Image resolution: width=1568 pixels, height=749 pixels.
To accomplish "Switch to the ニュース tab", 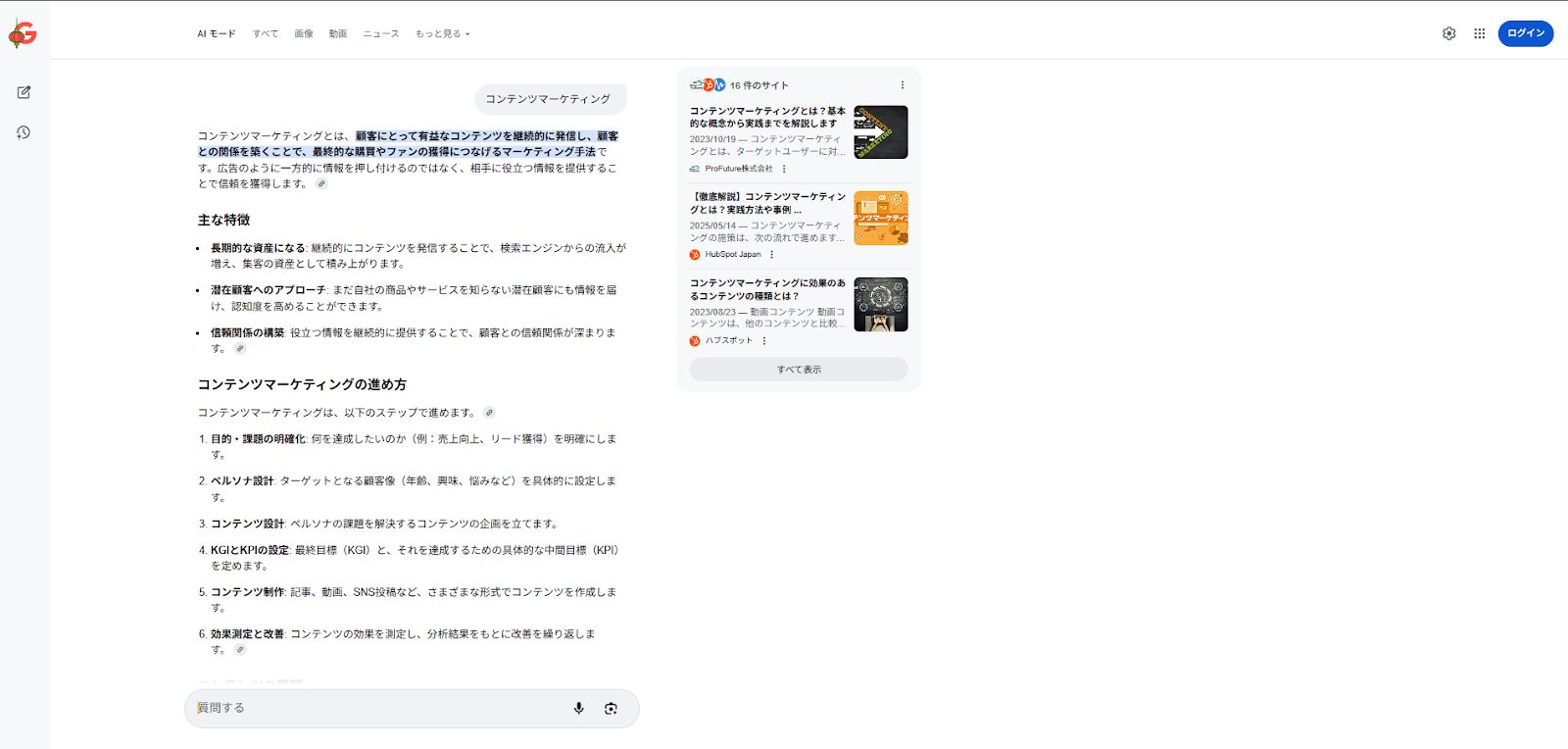I will (x=380, y=34).
